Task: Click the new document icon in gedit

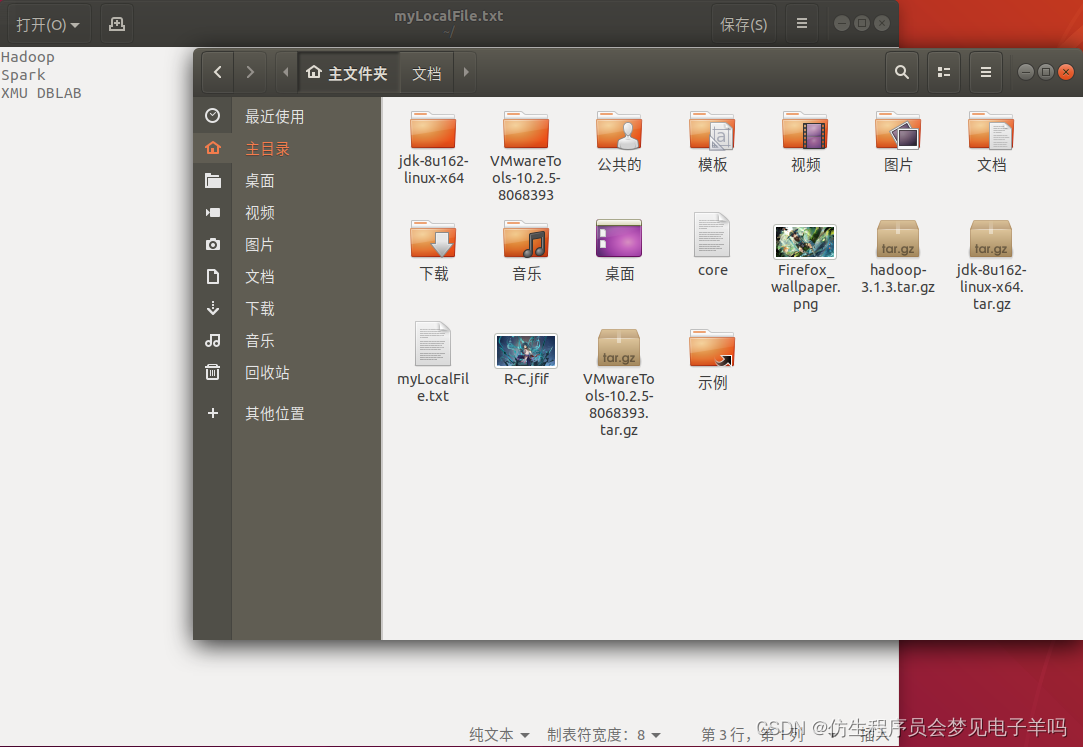Action: pos(117,24)
